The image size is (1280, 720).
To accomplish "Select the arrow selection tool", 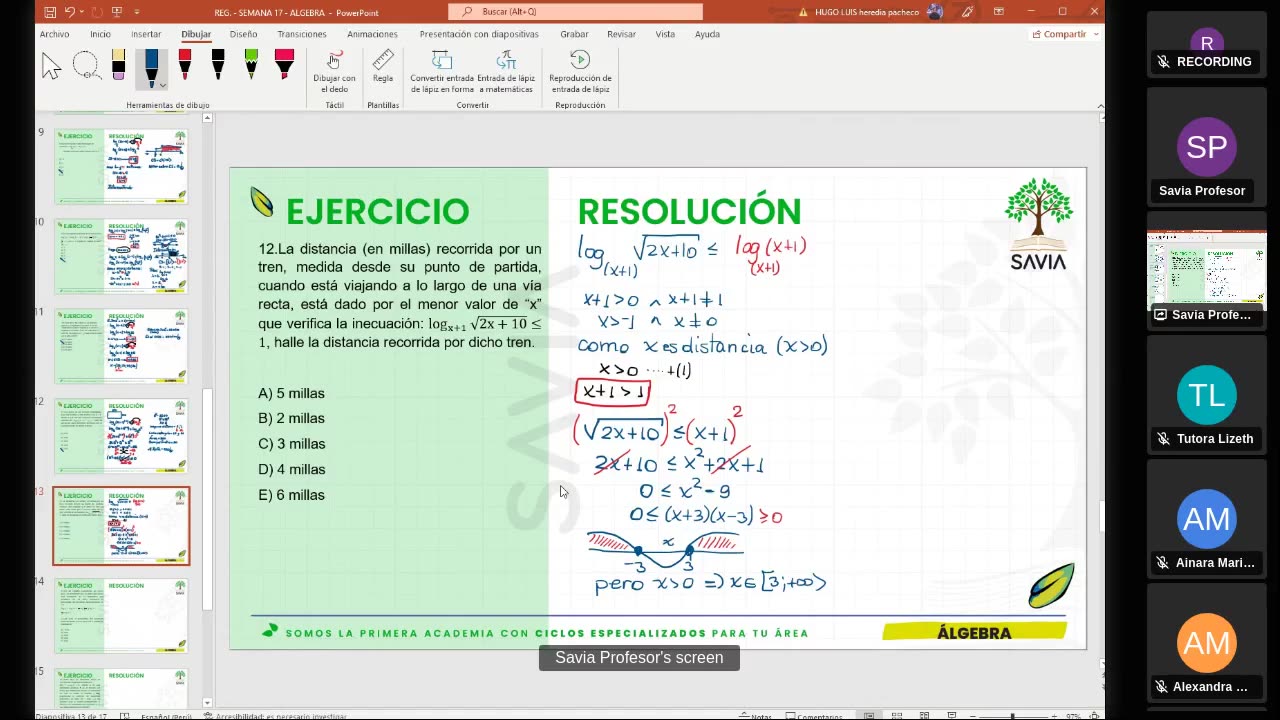I will coord(51,66).
